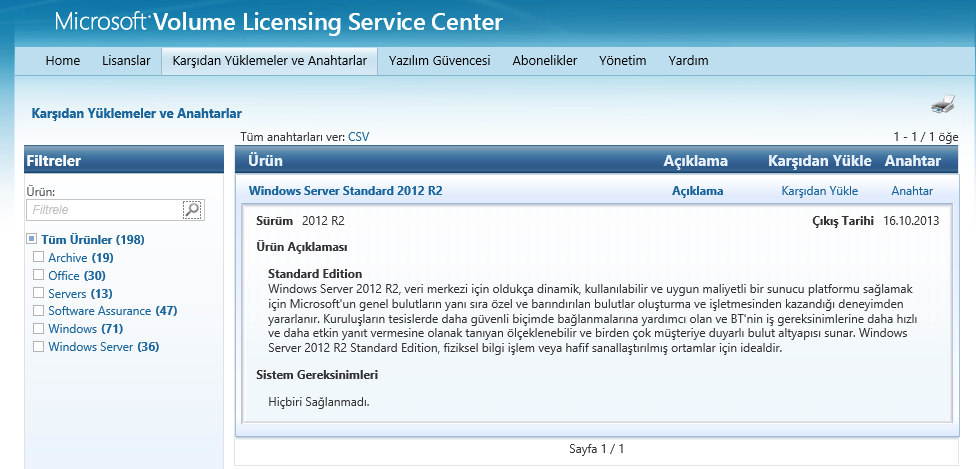
Task: Open the Yönetim menu
Action: [622, 61]
